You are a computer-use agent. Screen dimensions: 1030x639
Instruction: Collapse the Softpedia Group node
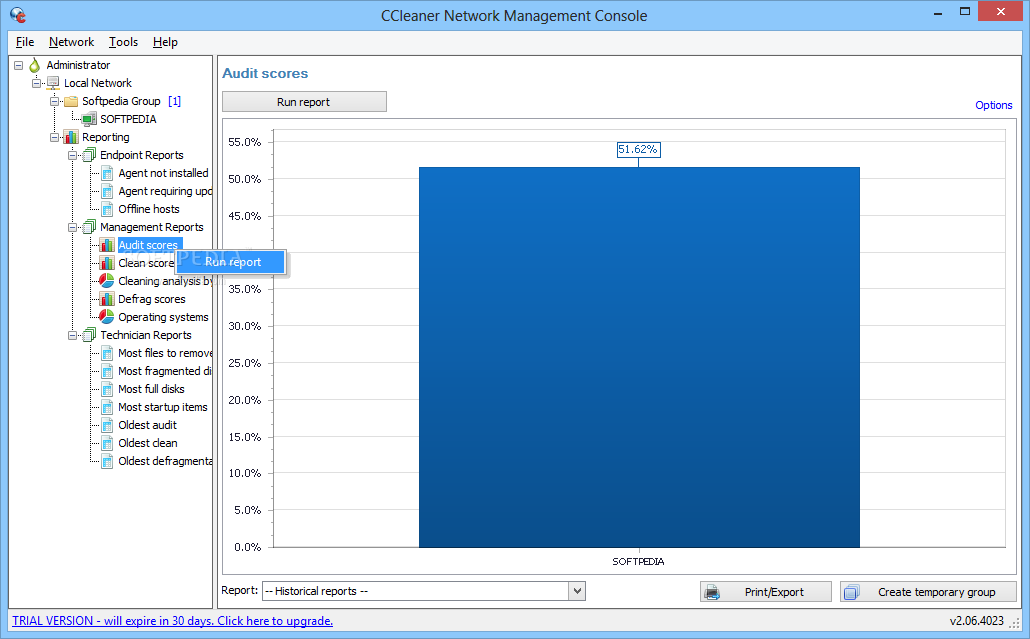[x=55, y=101]
